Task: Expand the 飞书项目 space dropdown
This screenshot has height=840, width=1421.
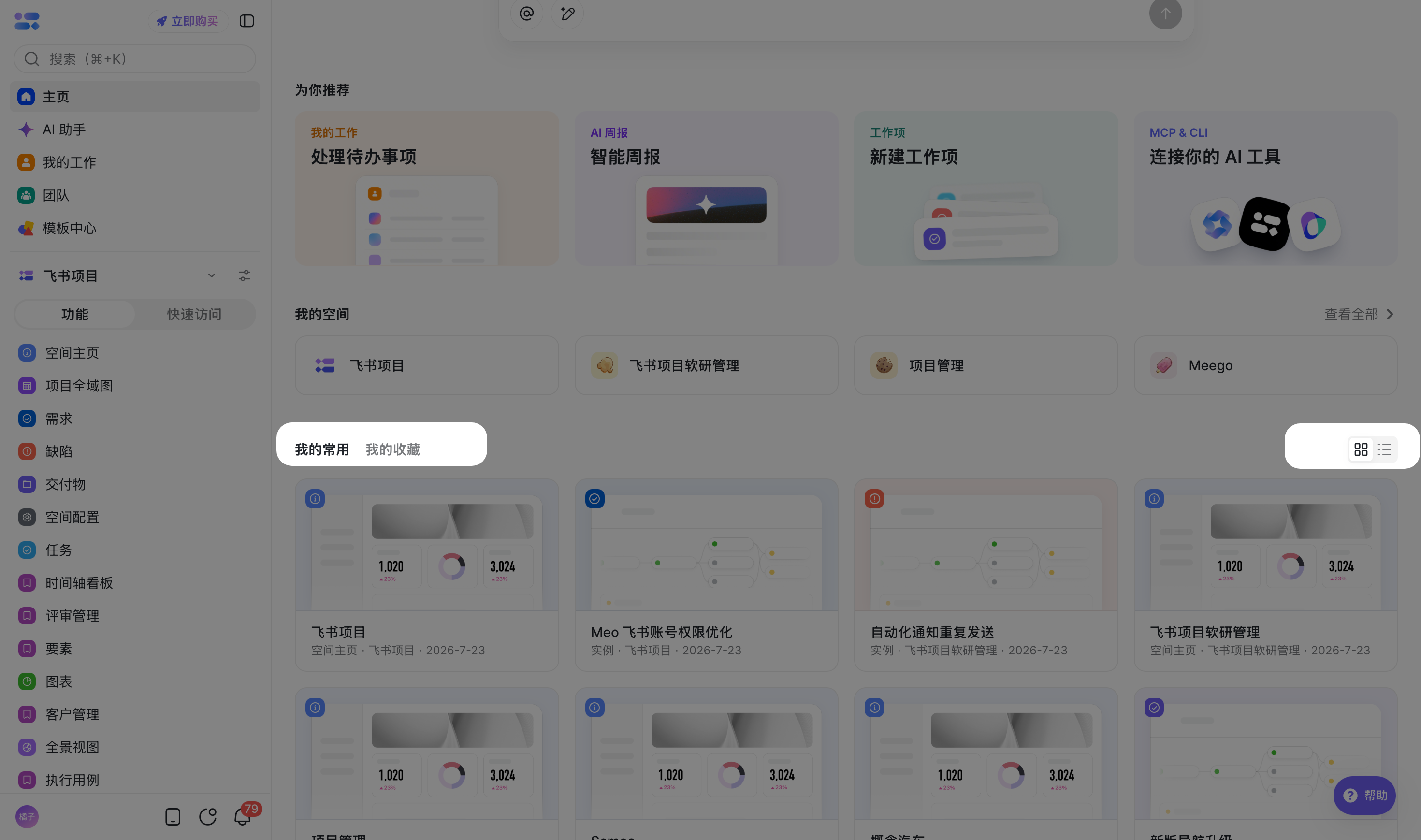Action: [211, 275]
